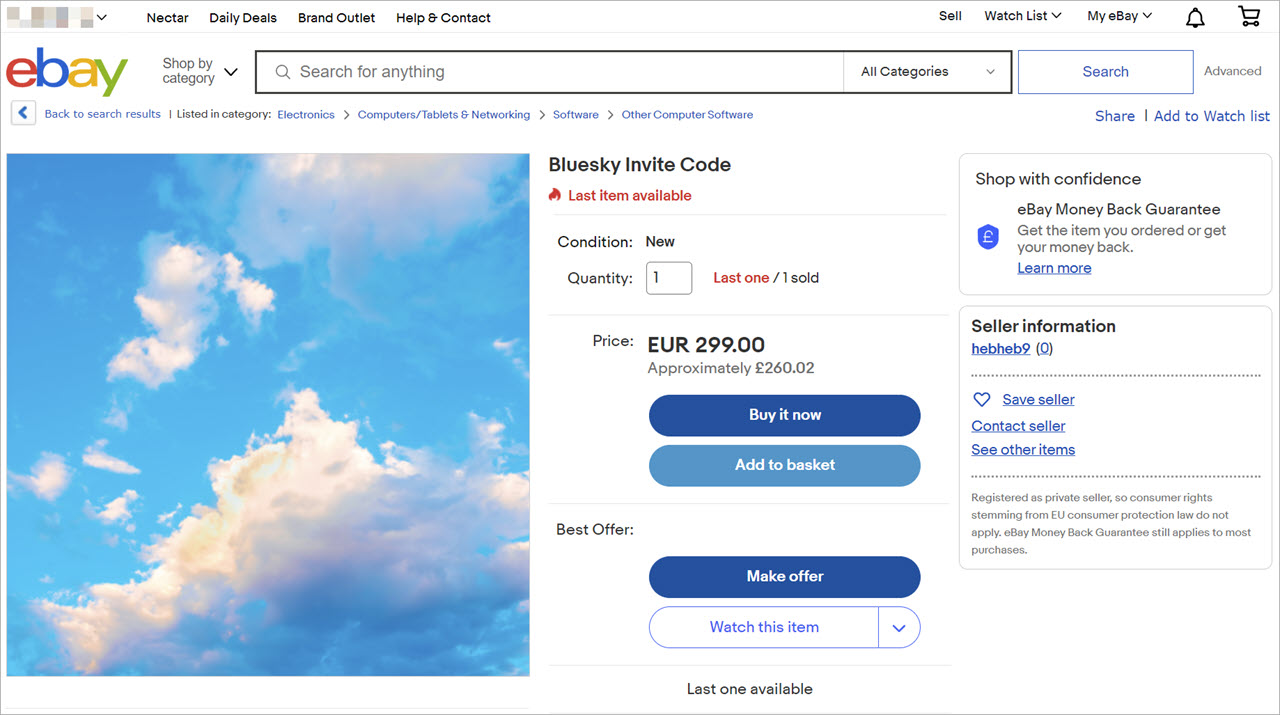Expand the Watch List dropdown
Image resolution: width=1280 pixels, height=715 pixels.
click(x=1023, y=16)
